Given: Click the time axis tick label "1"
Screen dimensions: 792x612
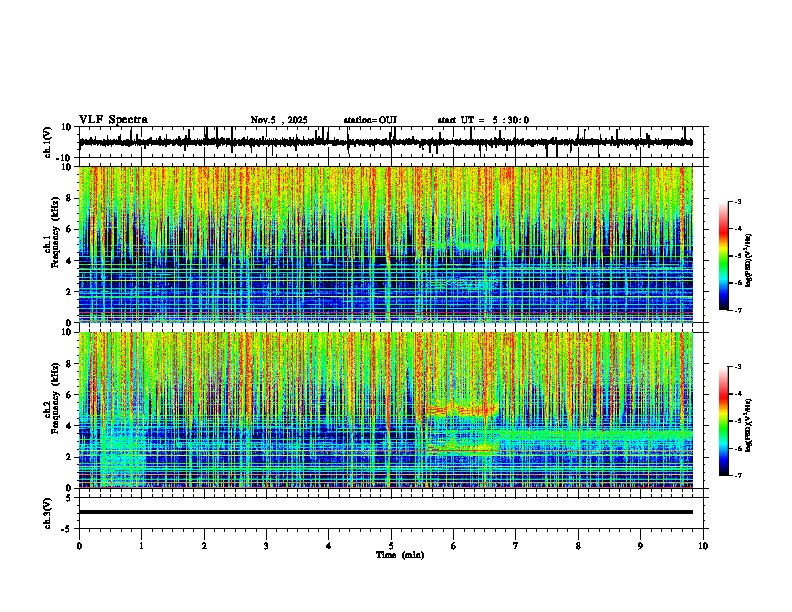Looking at the screenshot, I should [x=141, y=546].
